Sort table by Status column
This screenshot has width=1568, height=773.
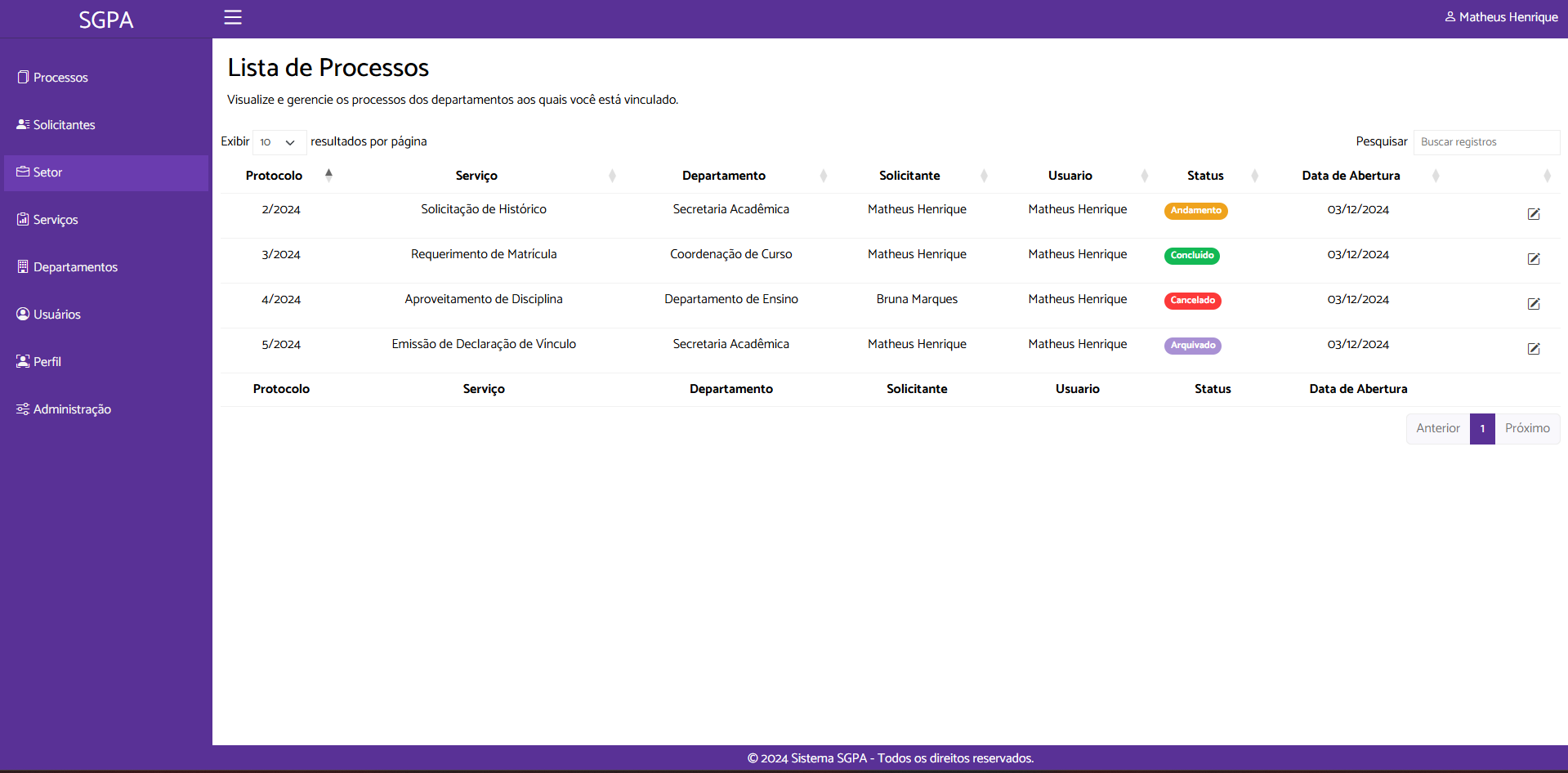point(1205,176)
